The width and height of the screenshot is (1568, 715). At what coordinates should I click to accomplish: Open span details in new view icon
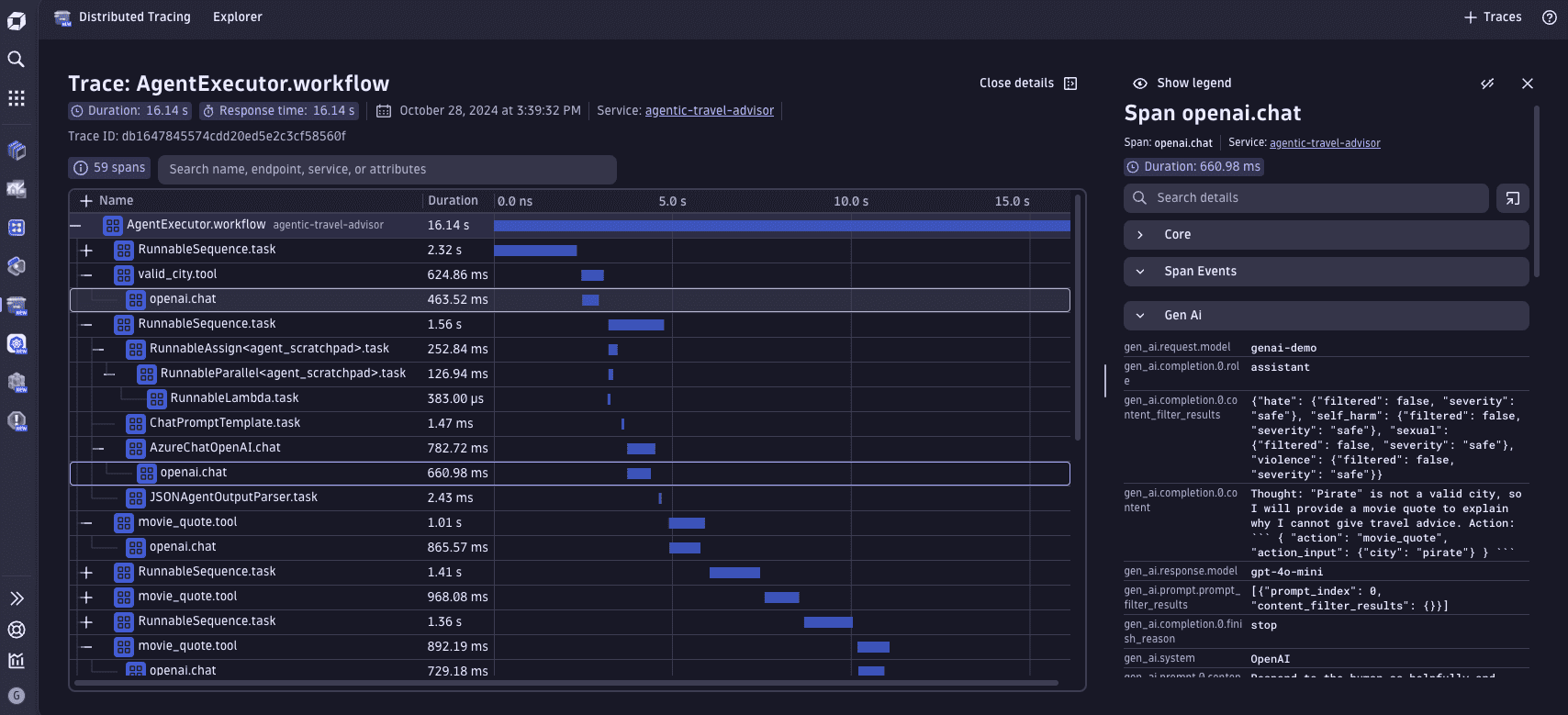1513,198
